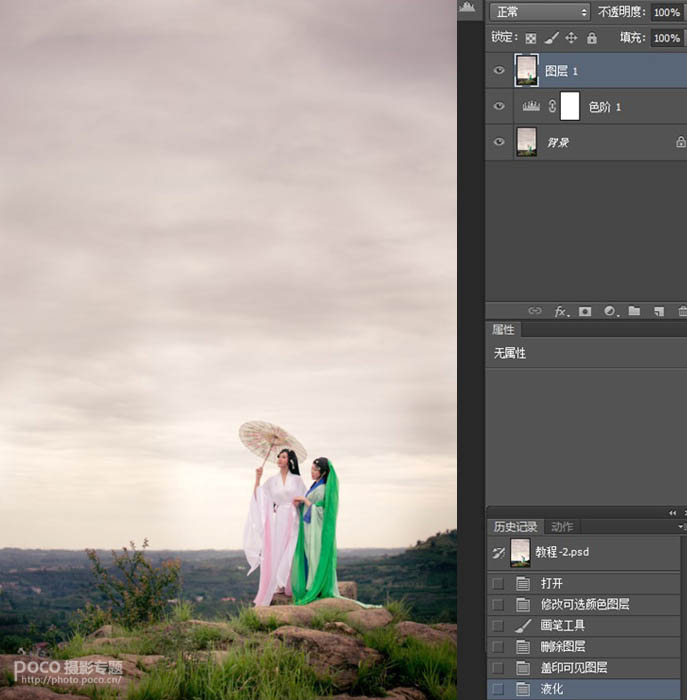Add a layer mask
Viewport: 687px width, 700px height.
click(585, 311)
